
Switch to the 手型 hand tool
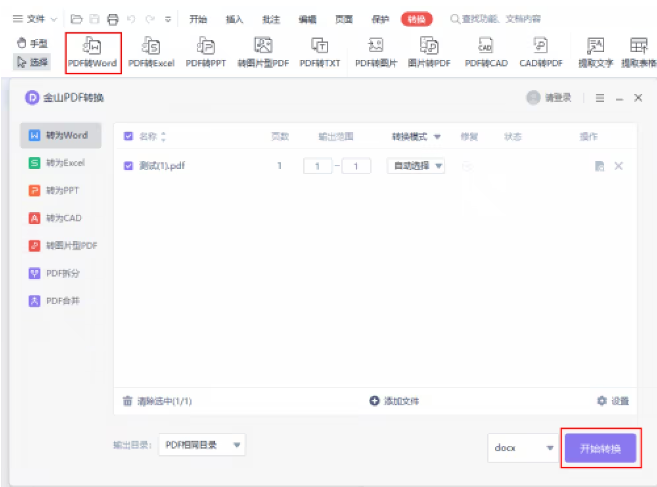[32, 43]
